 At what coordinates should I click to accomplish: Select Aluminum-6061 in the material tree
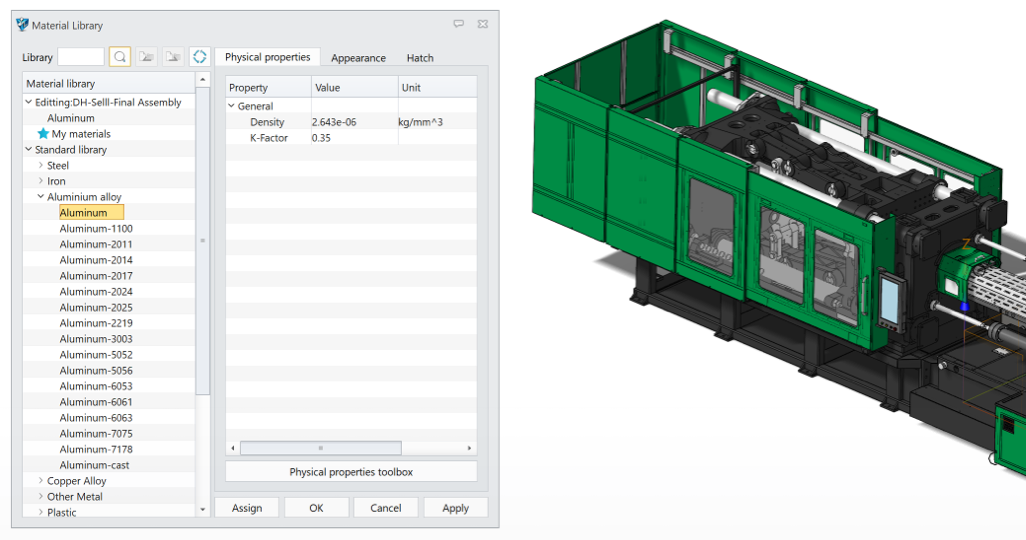point(96,402)
